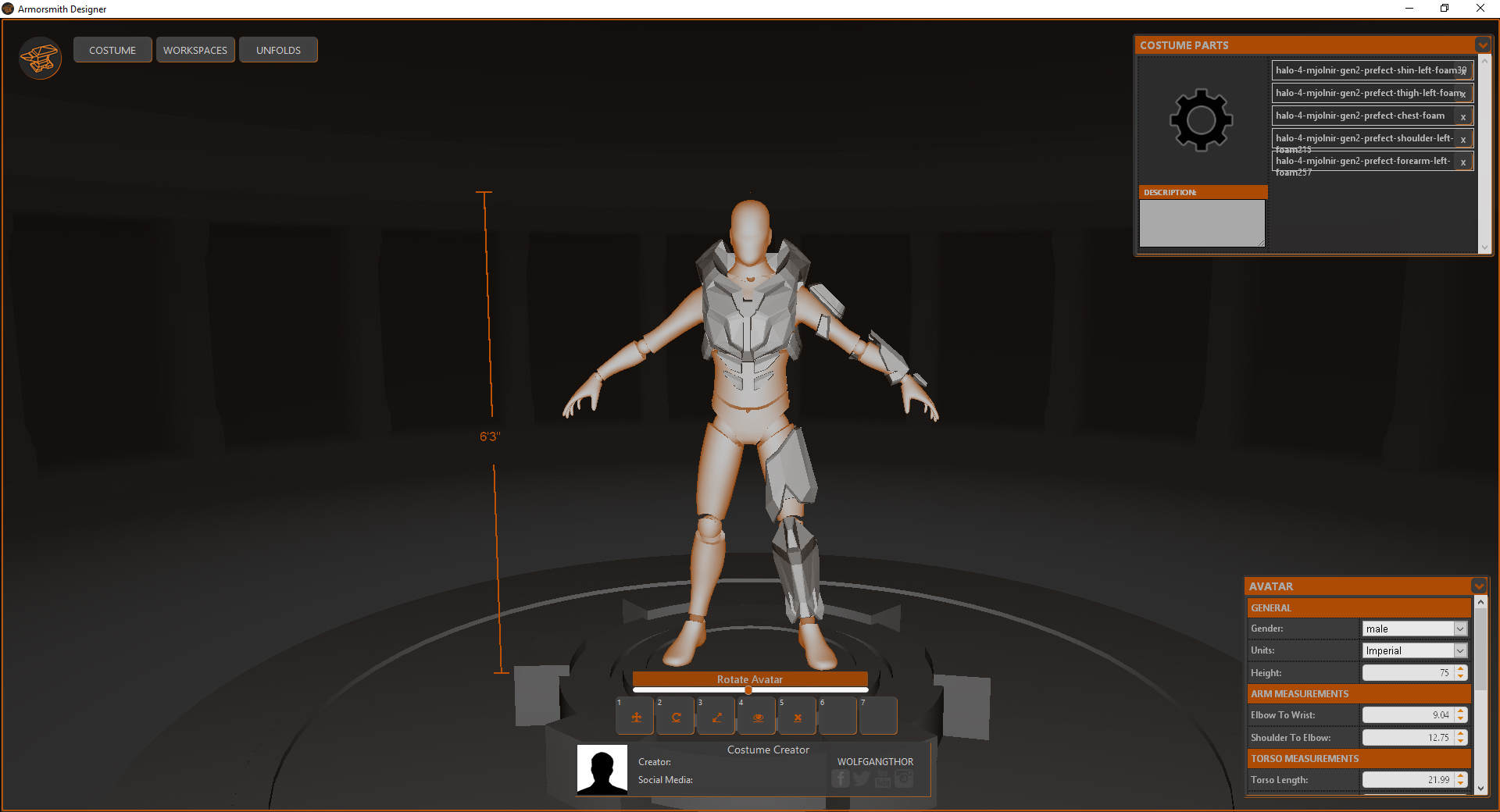This screenshot has width=1500, height=812.
Task: Click the ARM MEASUREMENTS section header
Action: tap(1359, 693)
